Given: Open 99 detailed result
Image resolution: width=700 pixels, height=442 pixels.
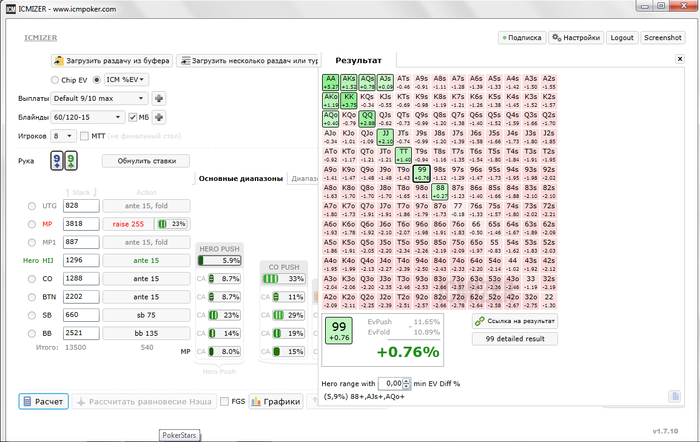Looking at the screenshot, I should click(515, 339).
